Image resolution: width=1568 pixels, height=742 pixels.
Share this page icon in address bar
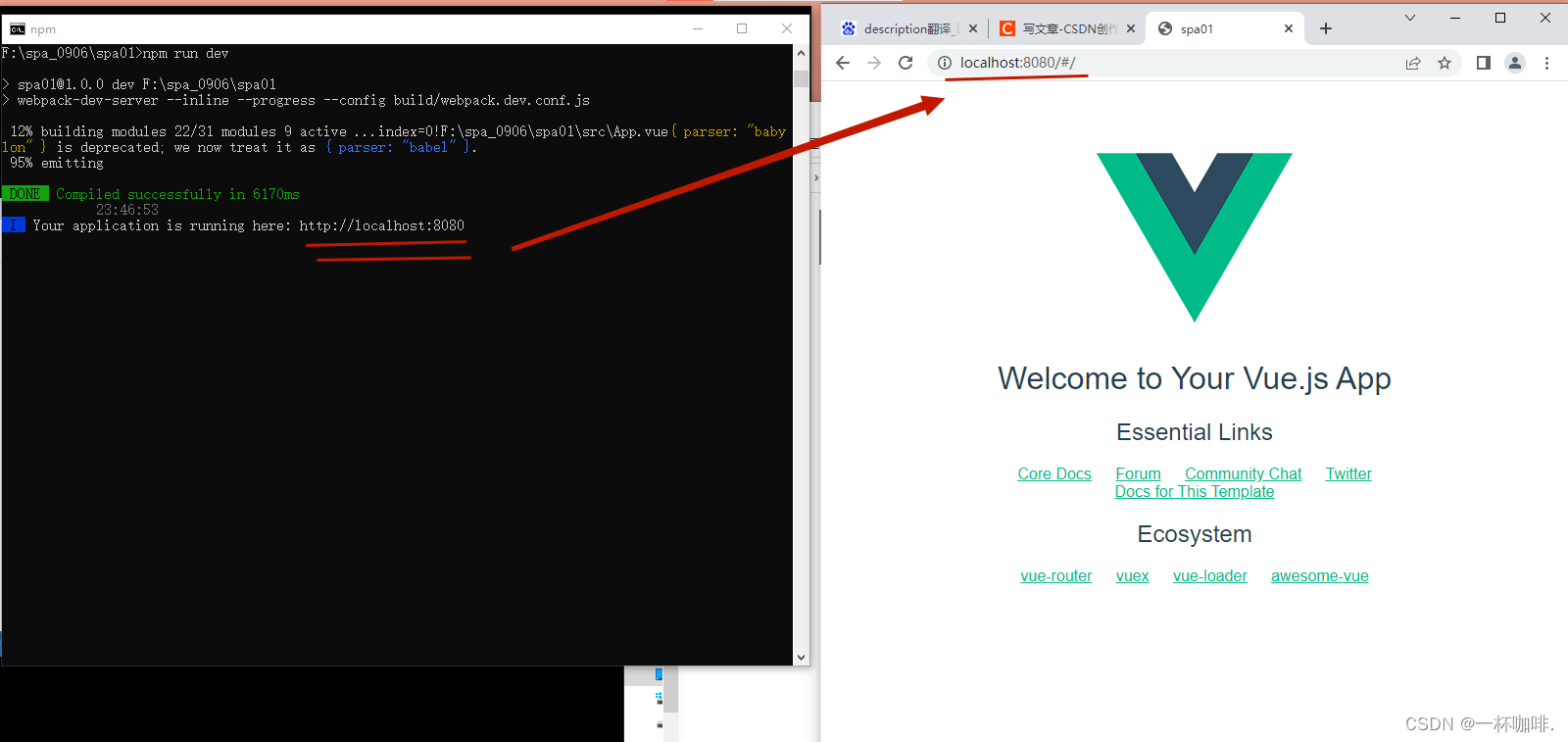(1413, 63)
